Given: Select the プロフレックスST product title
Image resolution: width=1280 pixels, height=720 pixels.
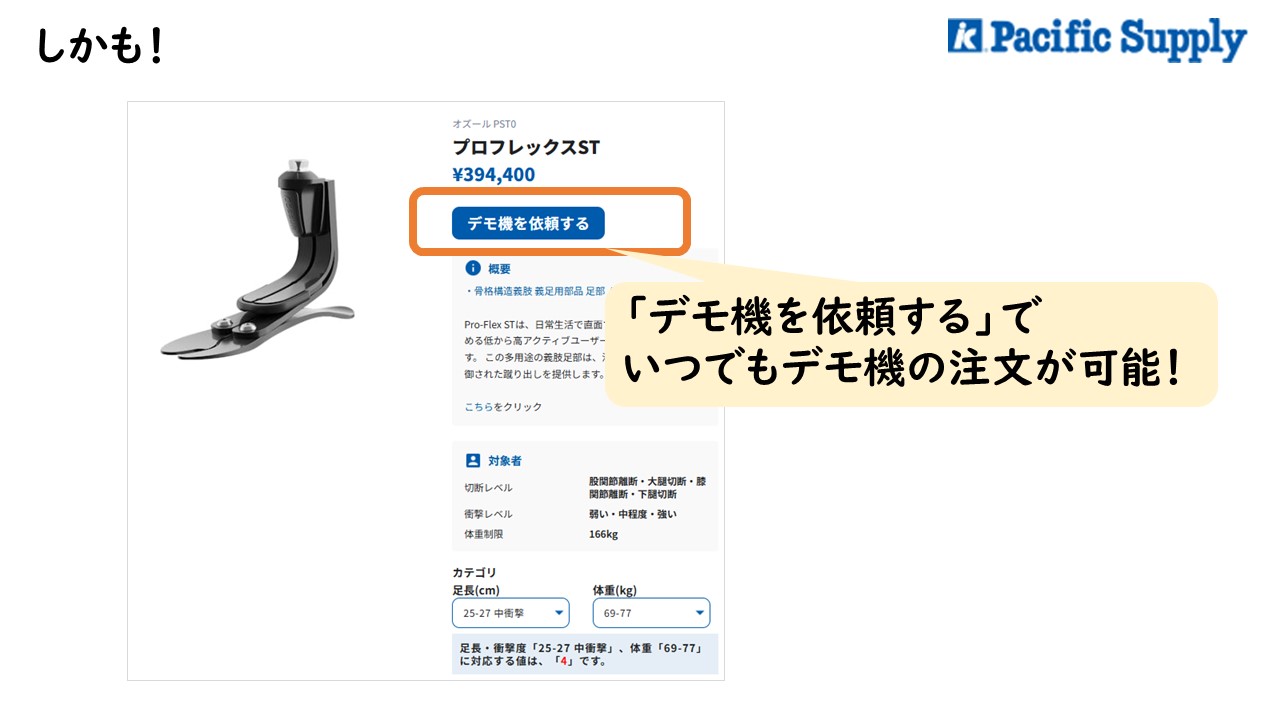Looking at the screenshot, I should coord(526,148).
